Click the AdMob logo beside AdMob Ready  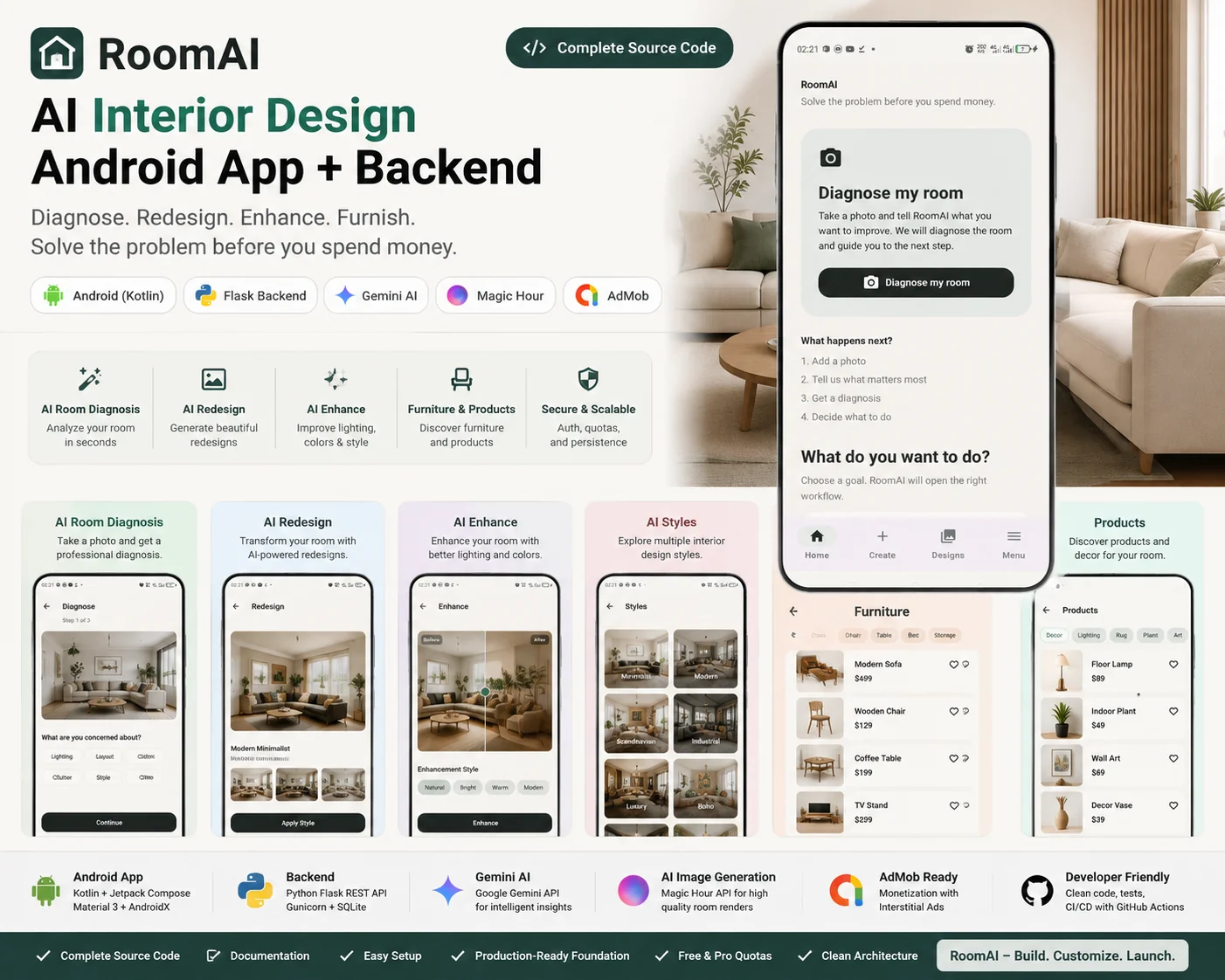(846, 891)
